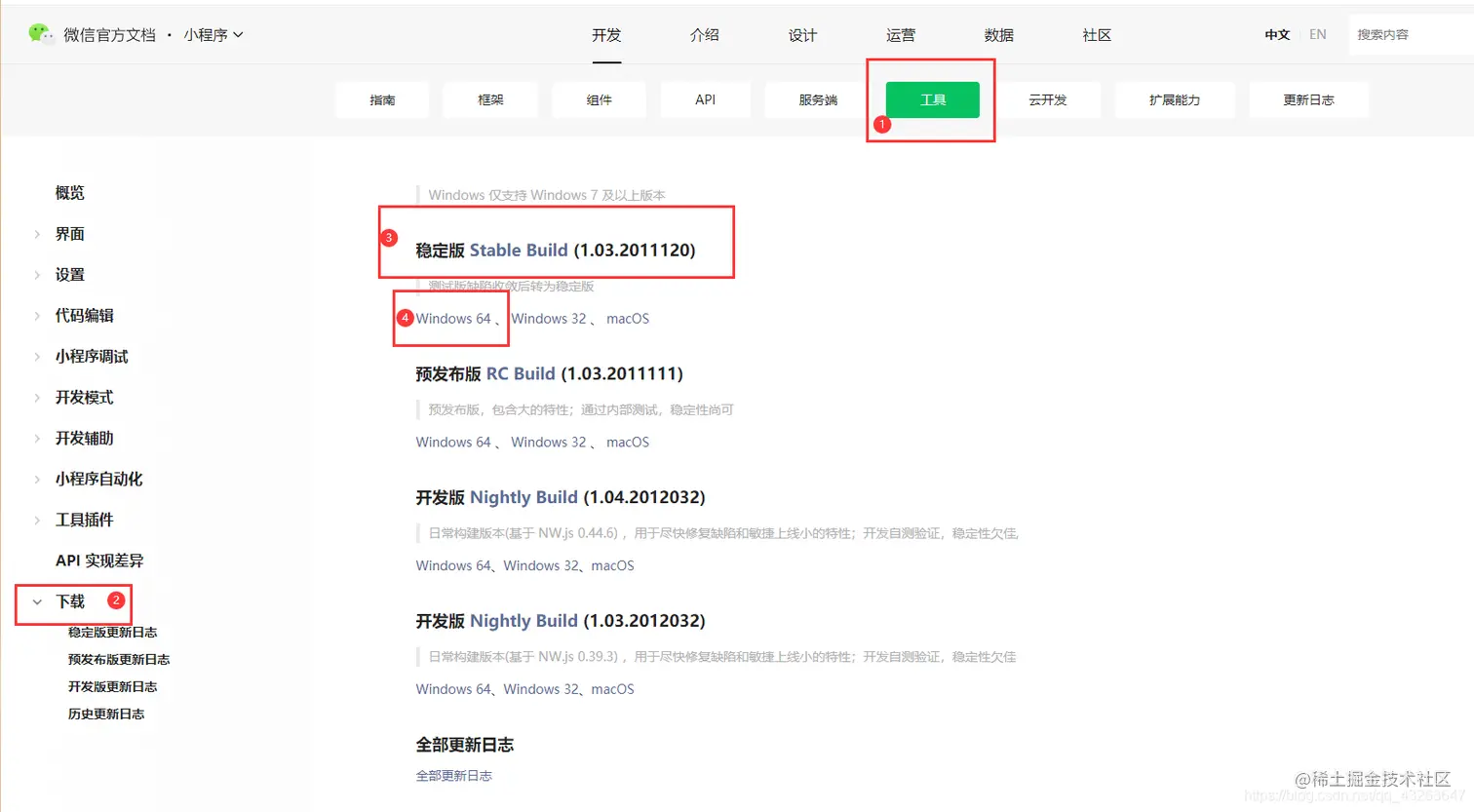
Task: Switch language to EN
Action: pos(1318,34)
